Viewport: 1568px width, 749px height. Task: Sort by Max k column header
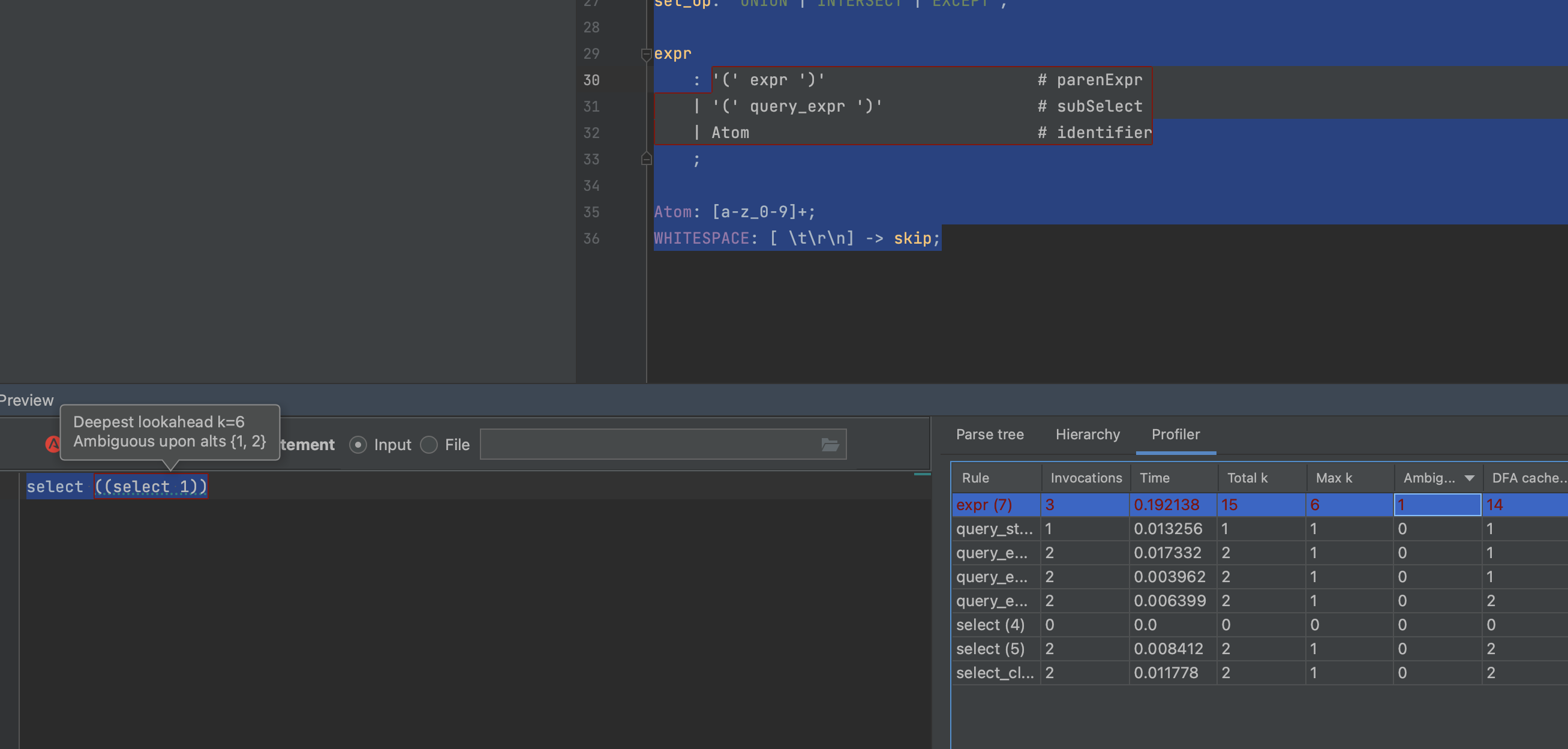(1350, 478)
